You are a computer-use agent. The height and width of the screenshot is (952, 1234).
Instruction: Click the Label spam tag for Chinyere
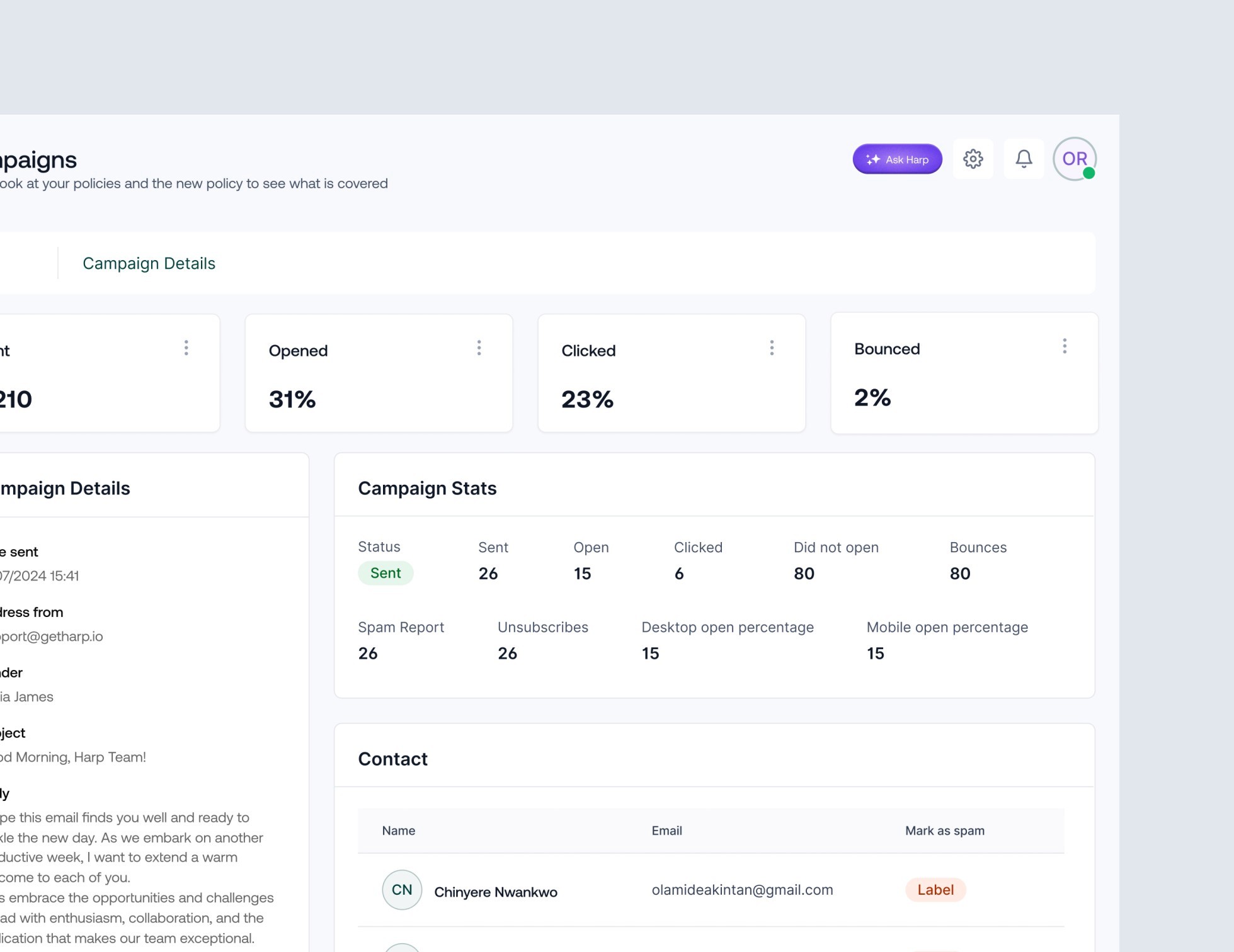point(935,890)
